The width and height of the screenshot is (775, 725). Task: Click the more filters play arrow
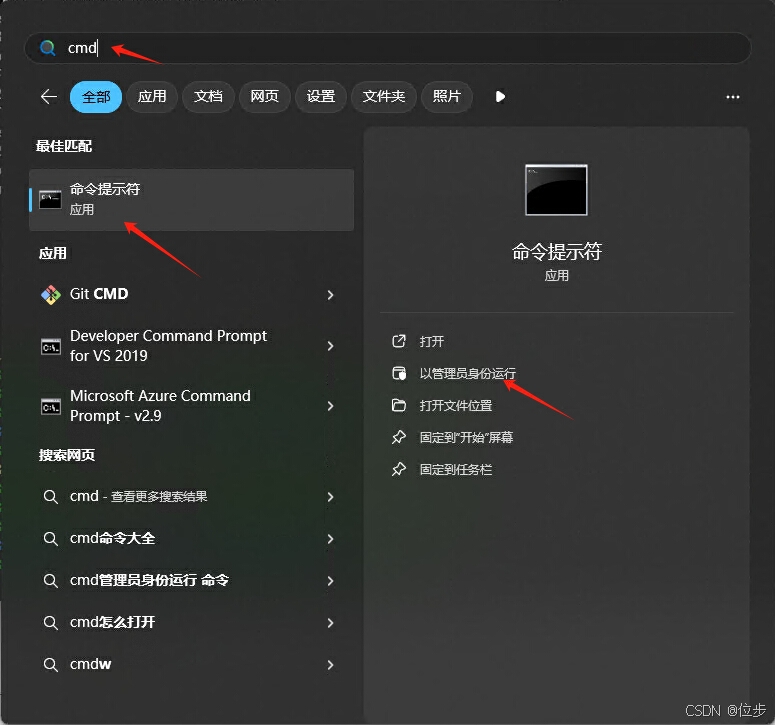pyautogui.click(x=500, y=96)
